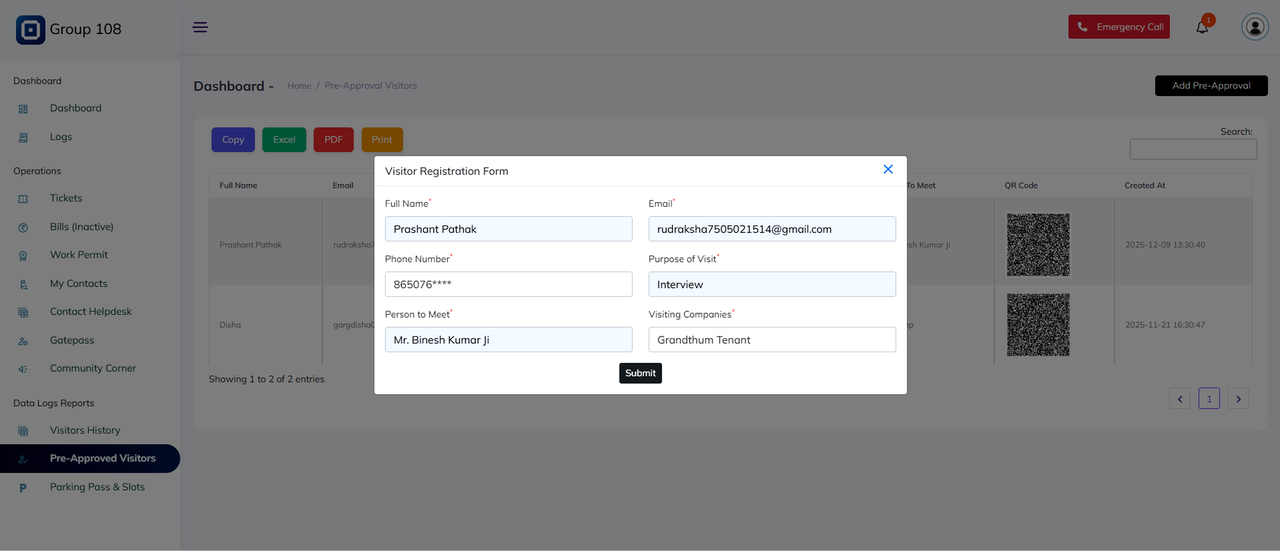The image size is (1280, 551).
Task: Open the hamburger menu toggle
Action: (200, 27)
